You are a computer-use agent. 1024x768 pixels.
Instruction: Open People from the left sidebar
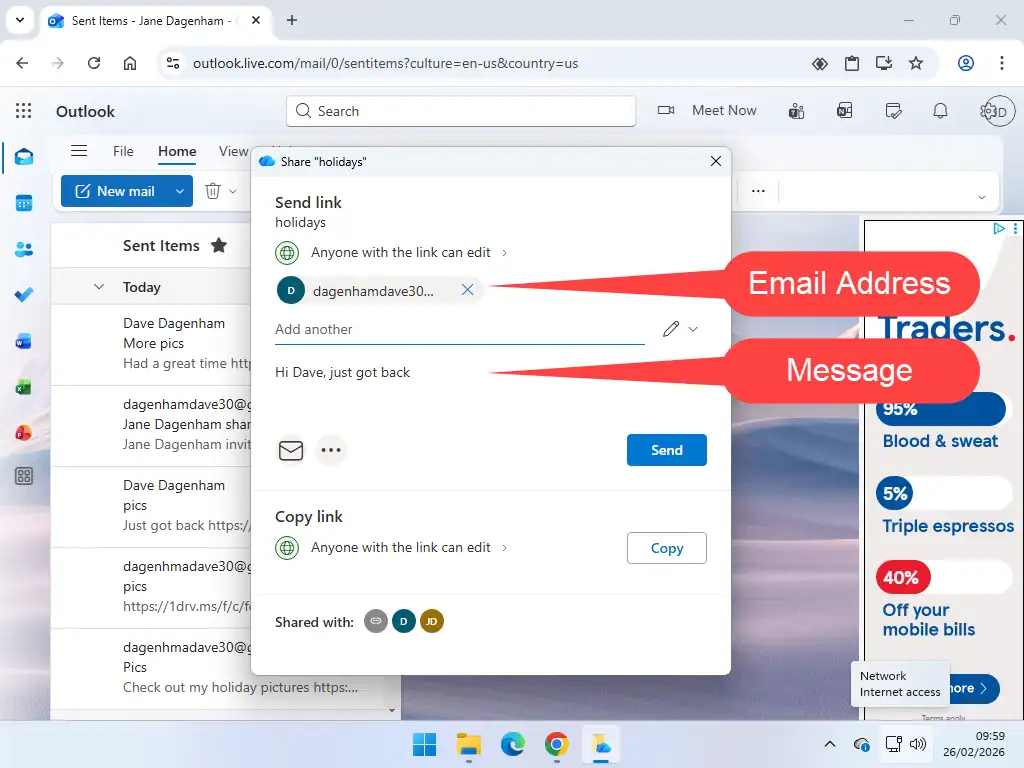point(24,249)
